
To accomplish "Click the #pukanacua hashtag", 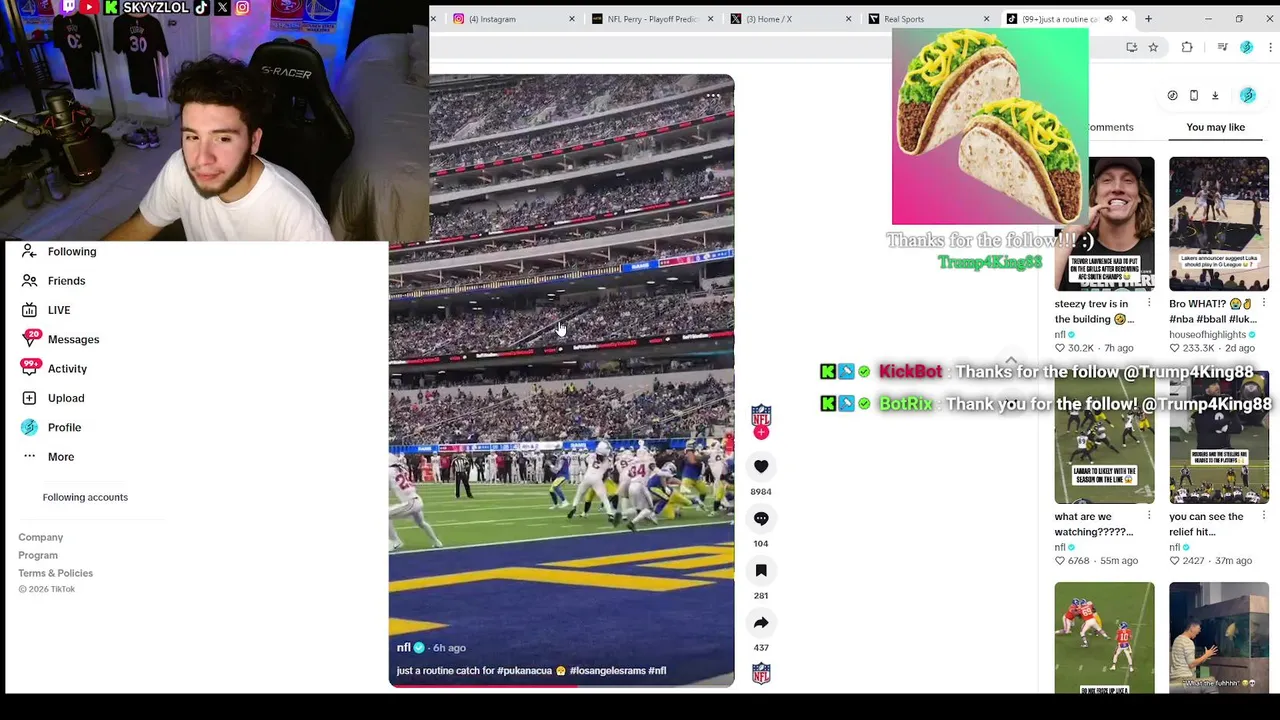I will tap(525, 671).
